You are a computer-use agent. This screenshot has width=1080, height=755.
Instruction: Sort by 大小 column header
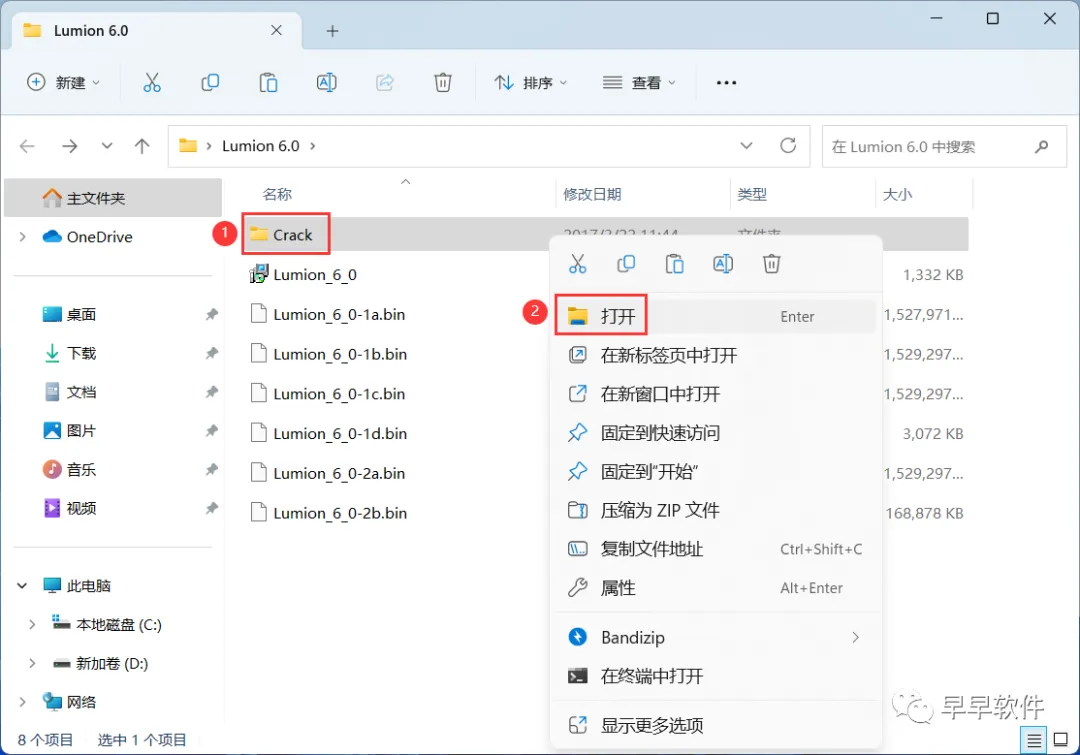click(897, 194)
